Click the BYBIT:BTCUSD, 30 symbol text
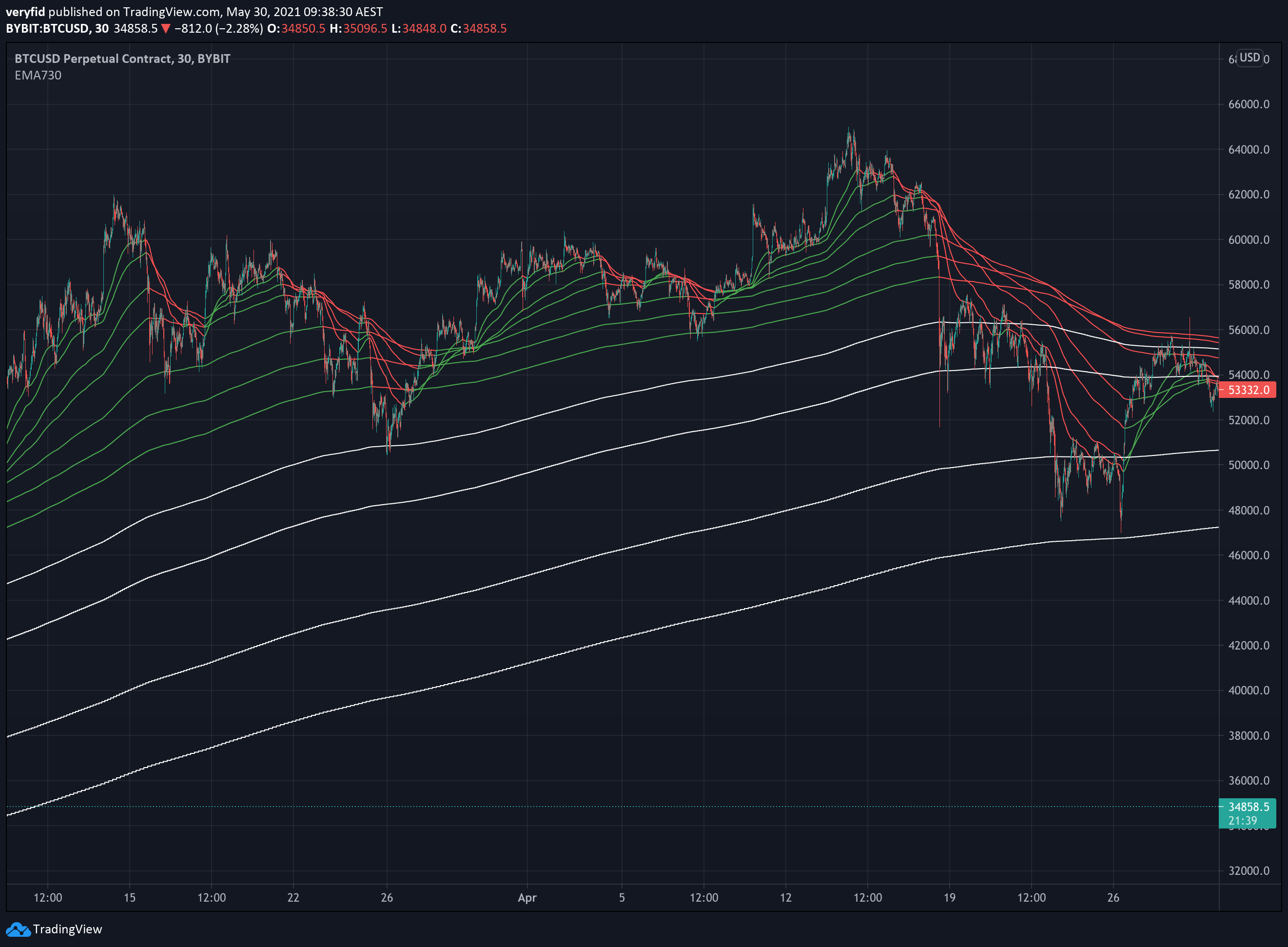Screen dimensions: 1288x947 click(58, 29)
